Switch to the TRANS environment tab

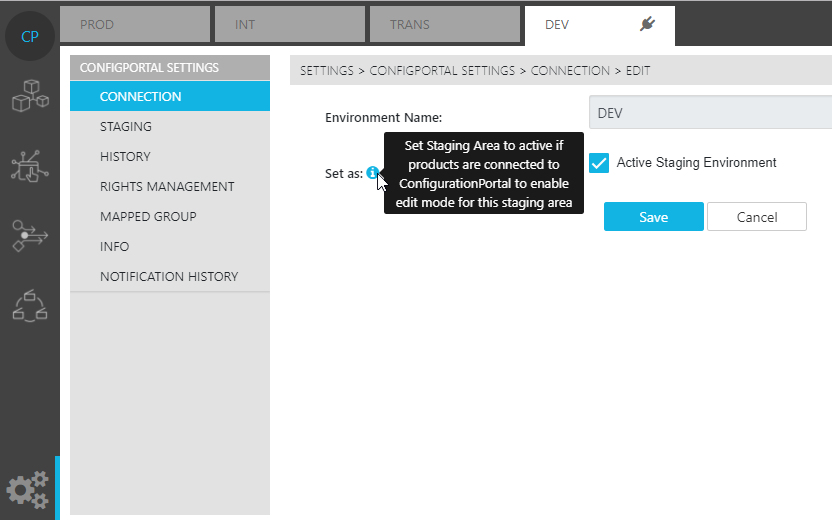444,25
